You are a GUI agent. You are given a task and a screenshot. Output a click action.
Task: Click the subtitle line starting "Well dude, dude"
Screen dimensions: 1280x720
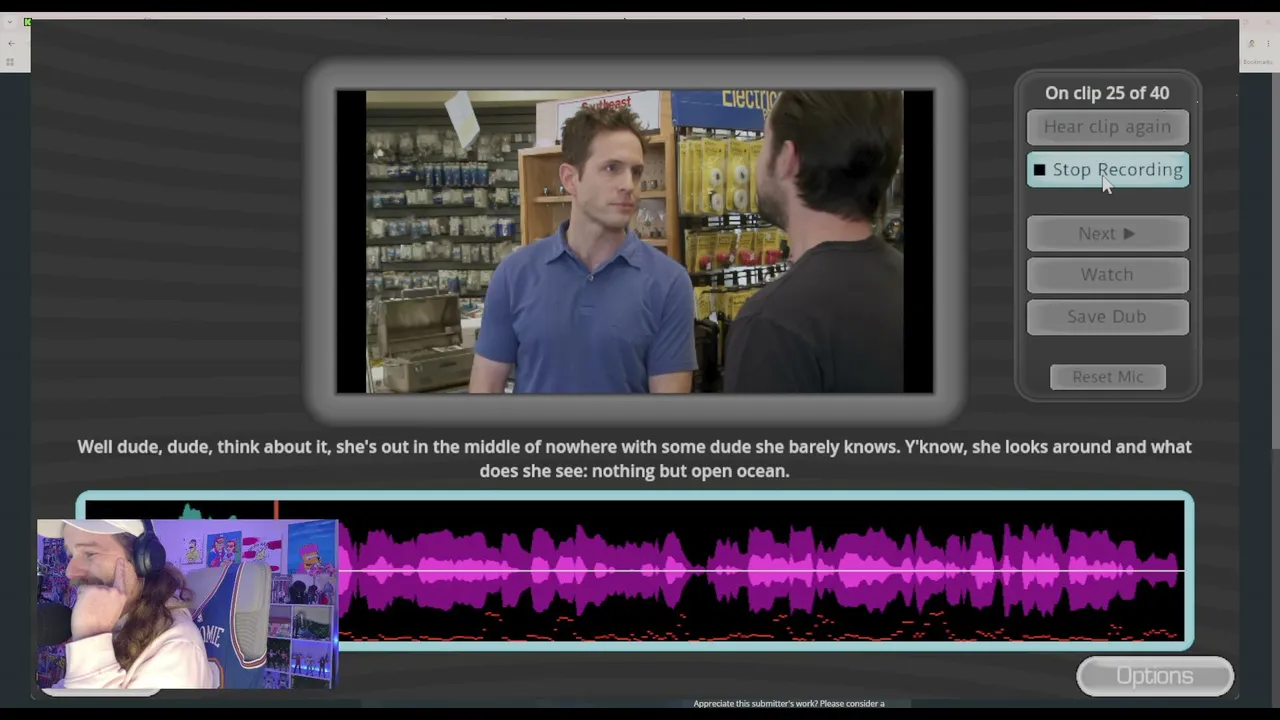click(634, 459)
